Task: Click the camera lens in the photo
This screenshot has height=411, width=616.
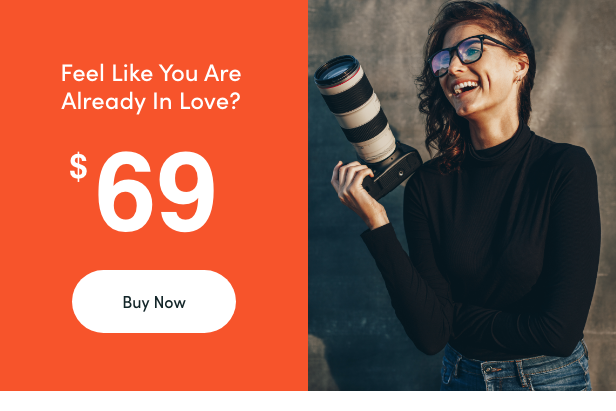Action: (x=355, y=108)
